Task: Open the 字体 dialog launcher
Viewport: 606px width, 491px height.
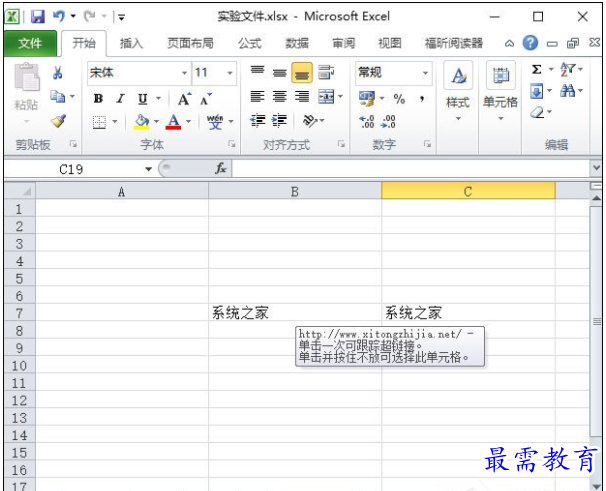Action: [x=232, y=144]
